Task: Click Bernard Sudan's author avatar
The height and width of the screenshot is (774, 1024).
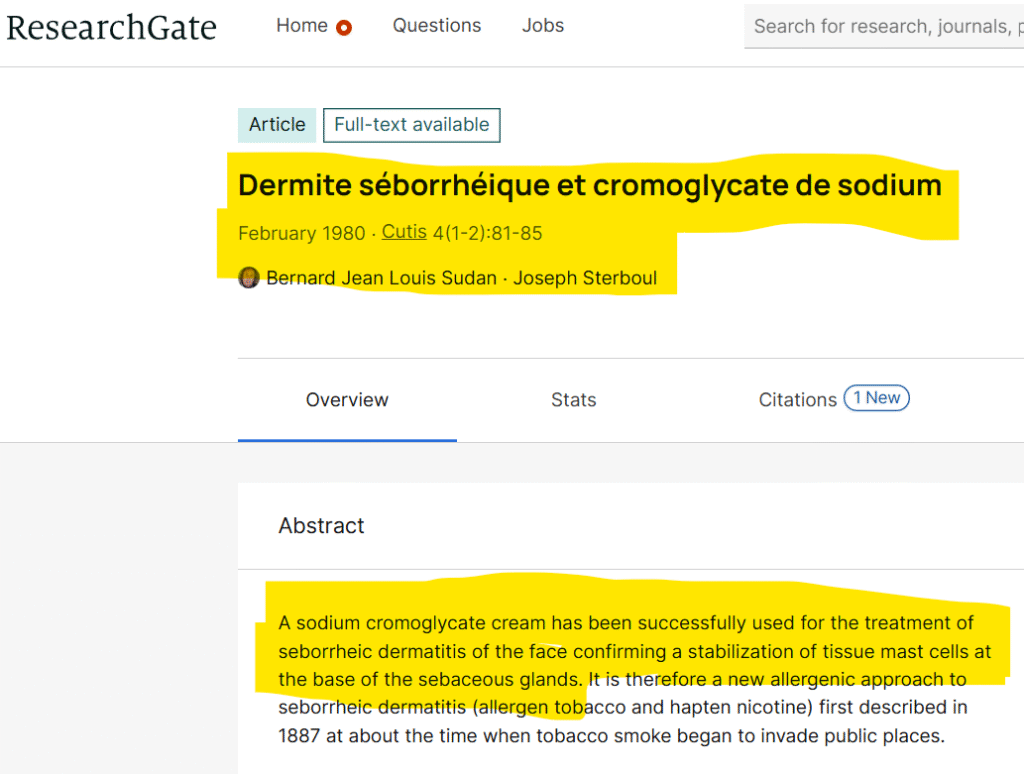Action: pos(249,278)
